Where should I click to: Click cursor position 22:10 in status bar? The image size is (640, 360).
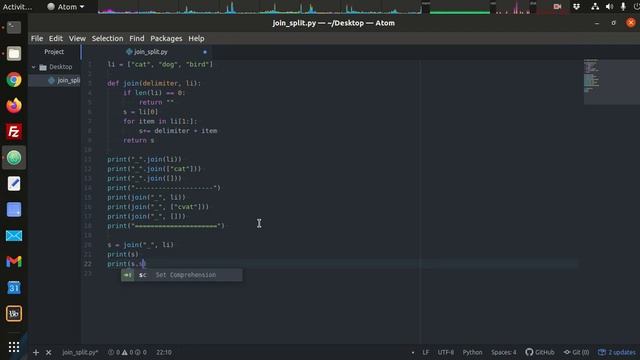(164, 352)
